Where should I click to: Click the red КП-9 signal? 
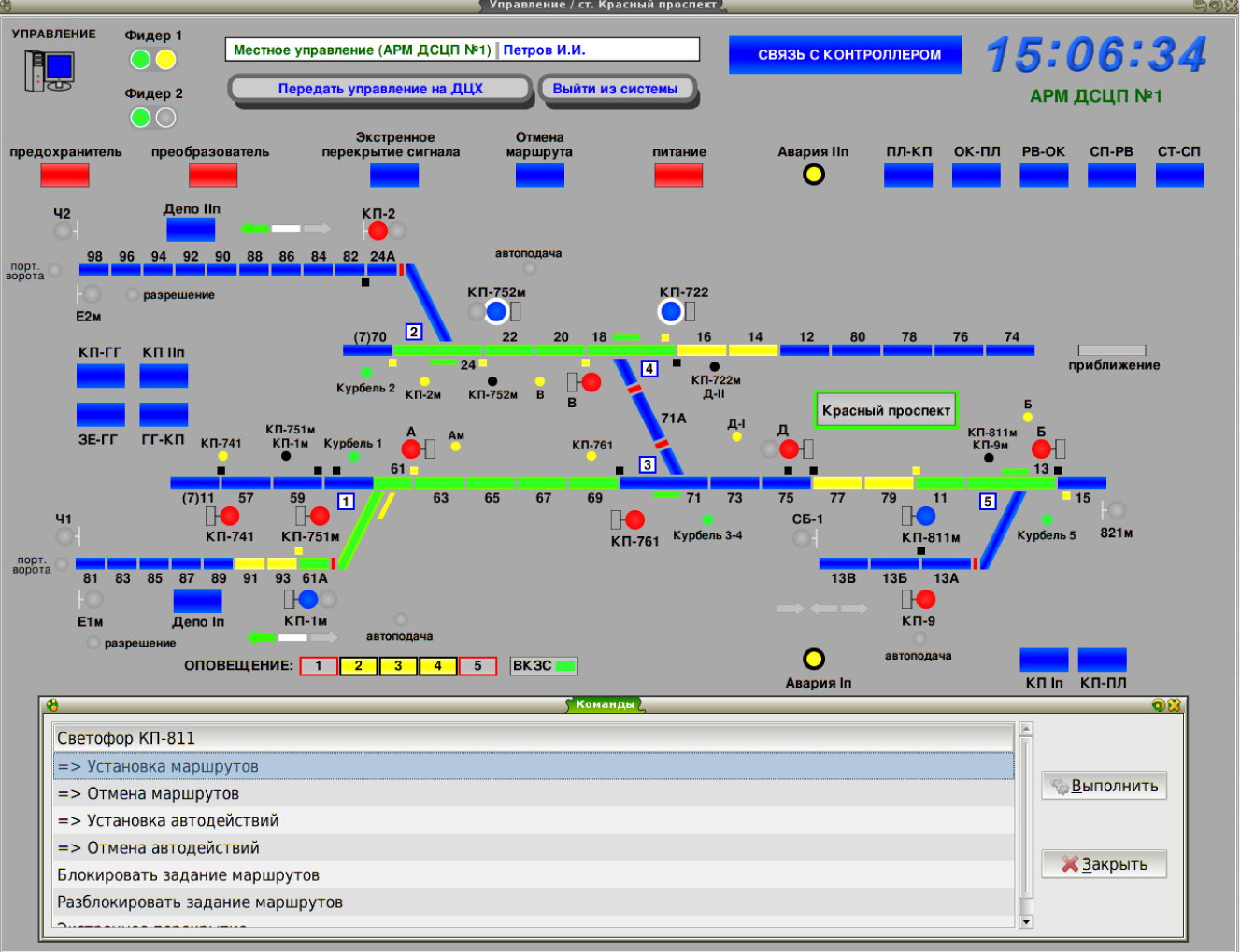click(x=925, y=599)
